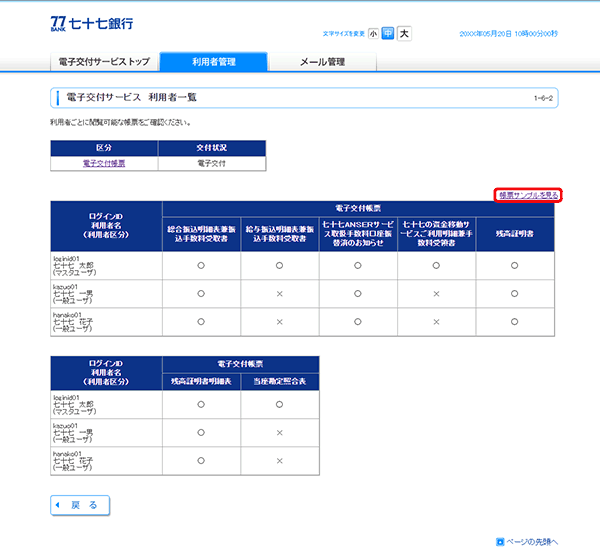Go back with the 戻る button
The width and height of the screenshot is (600, 553).
tap(80, 505)
